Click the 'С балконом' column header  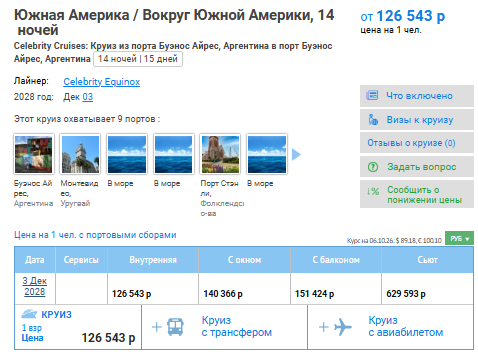point(336,260)
